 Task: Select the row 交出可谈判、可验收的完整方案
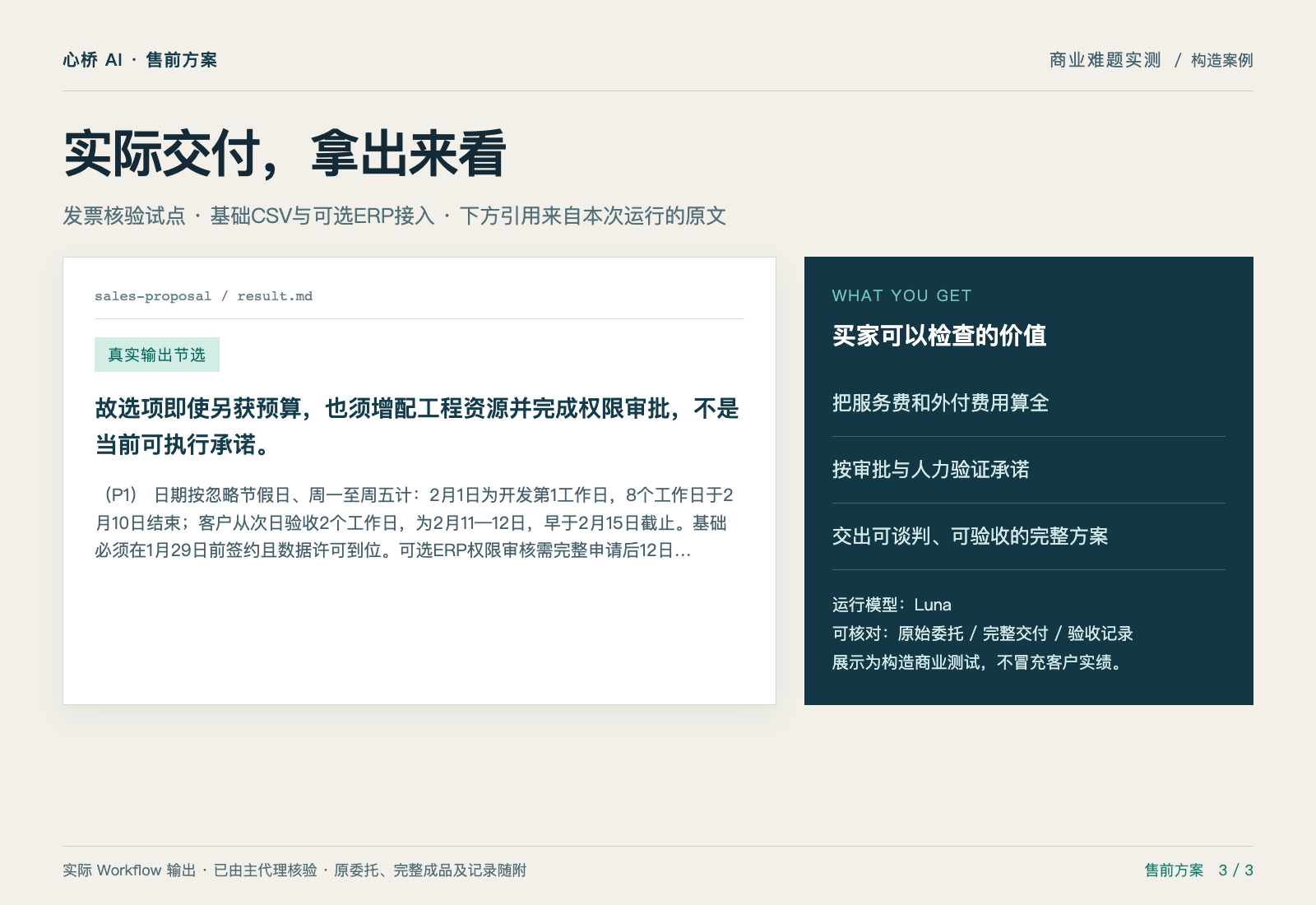[x=1028, y=536]
